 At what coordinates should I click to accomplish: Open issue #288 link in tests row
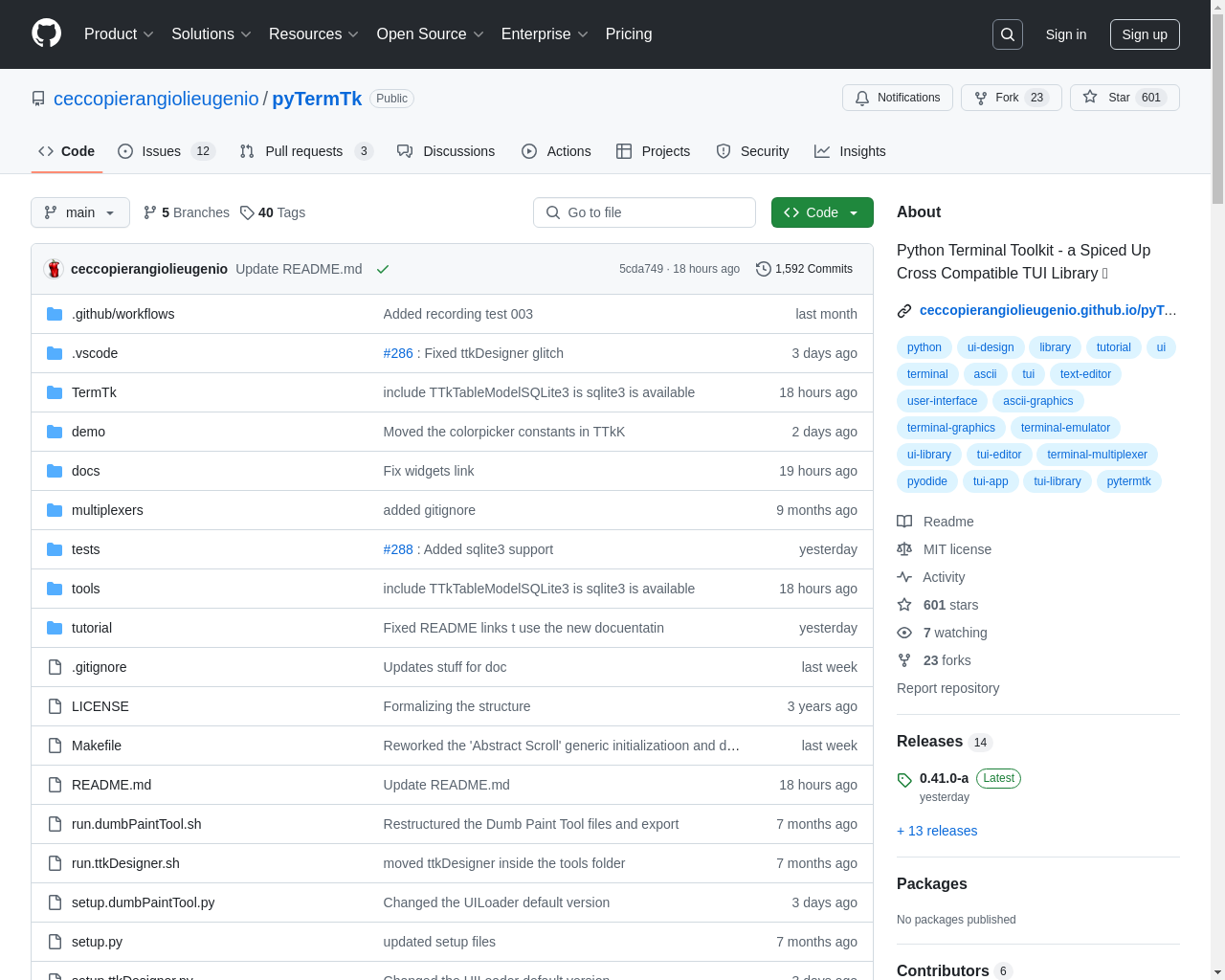(x=398, y=549)
